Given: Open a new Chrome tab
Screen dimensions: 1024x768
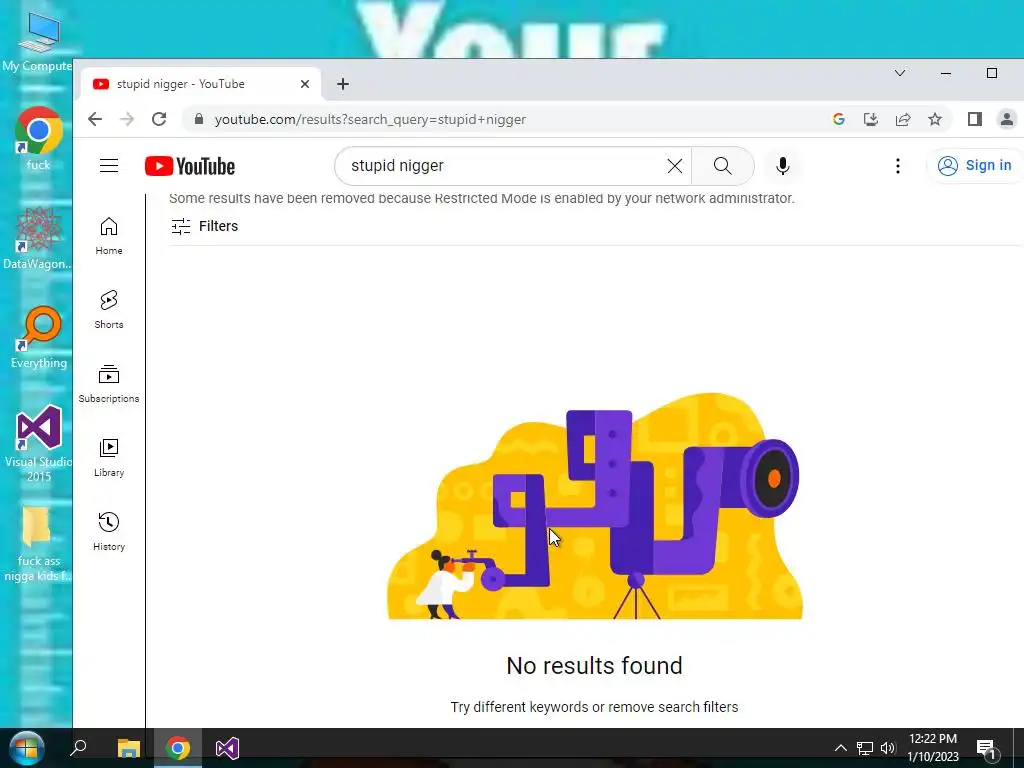Looking at the screenshot, I should pos(343,84).
